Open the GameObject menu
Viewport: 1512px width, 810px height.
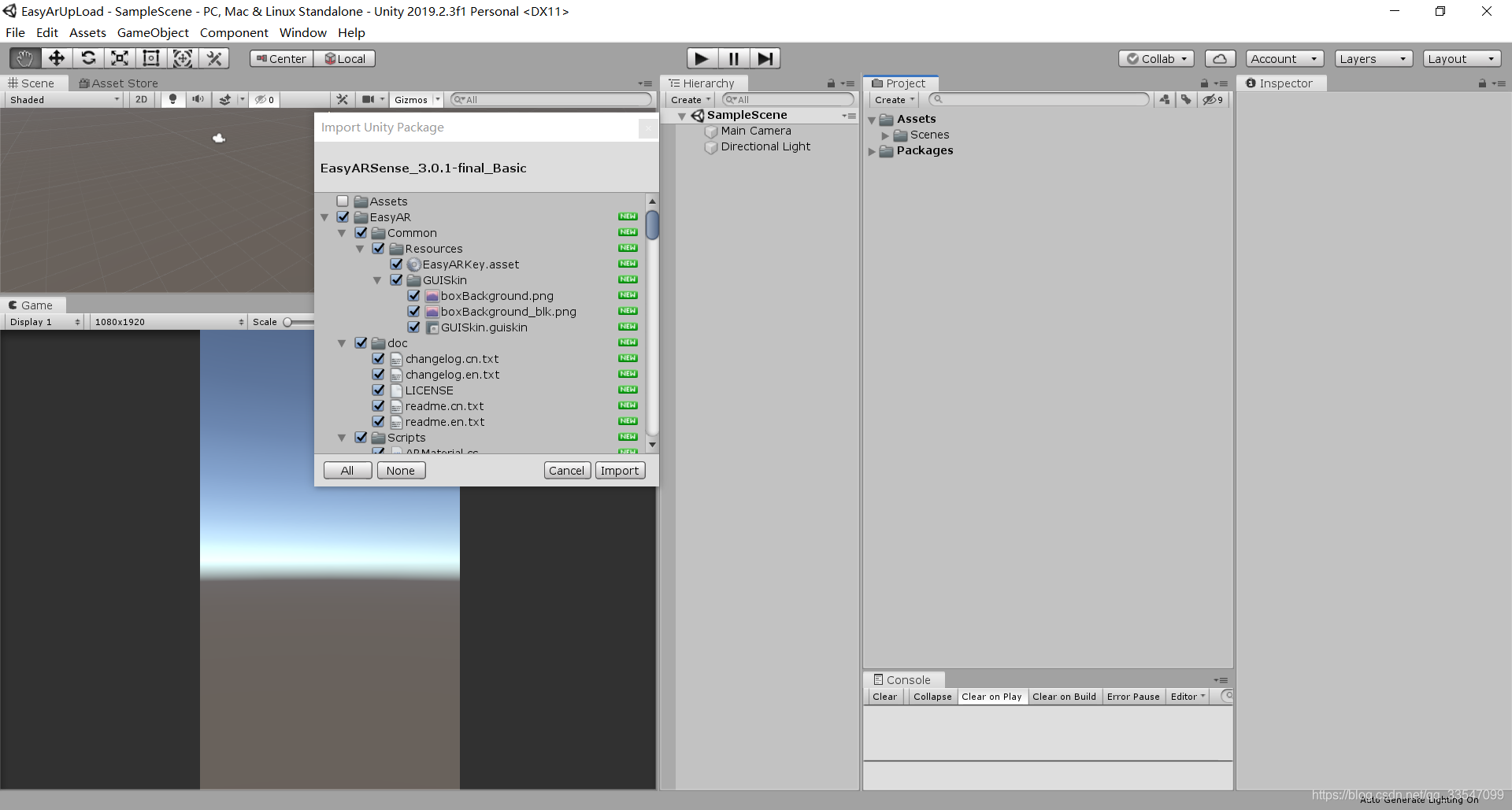(x=153, y=33)
